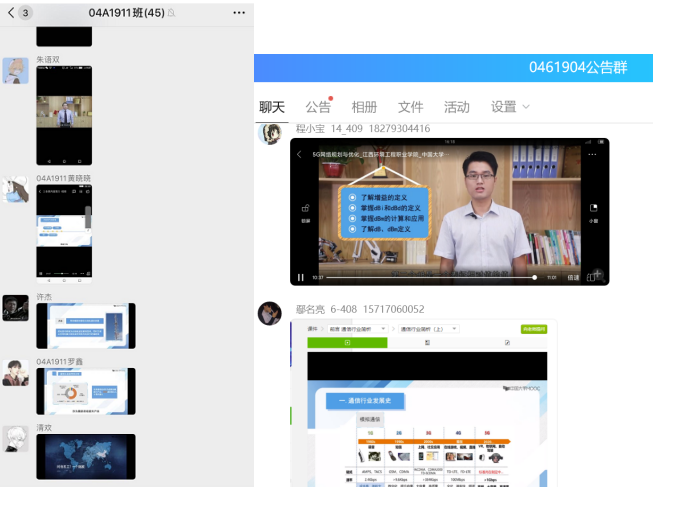This screenshot has height=505, width=684.
Task: Switch to the 公告 tab
Action: pyautogui.click(x=318, y=107)
